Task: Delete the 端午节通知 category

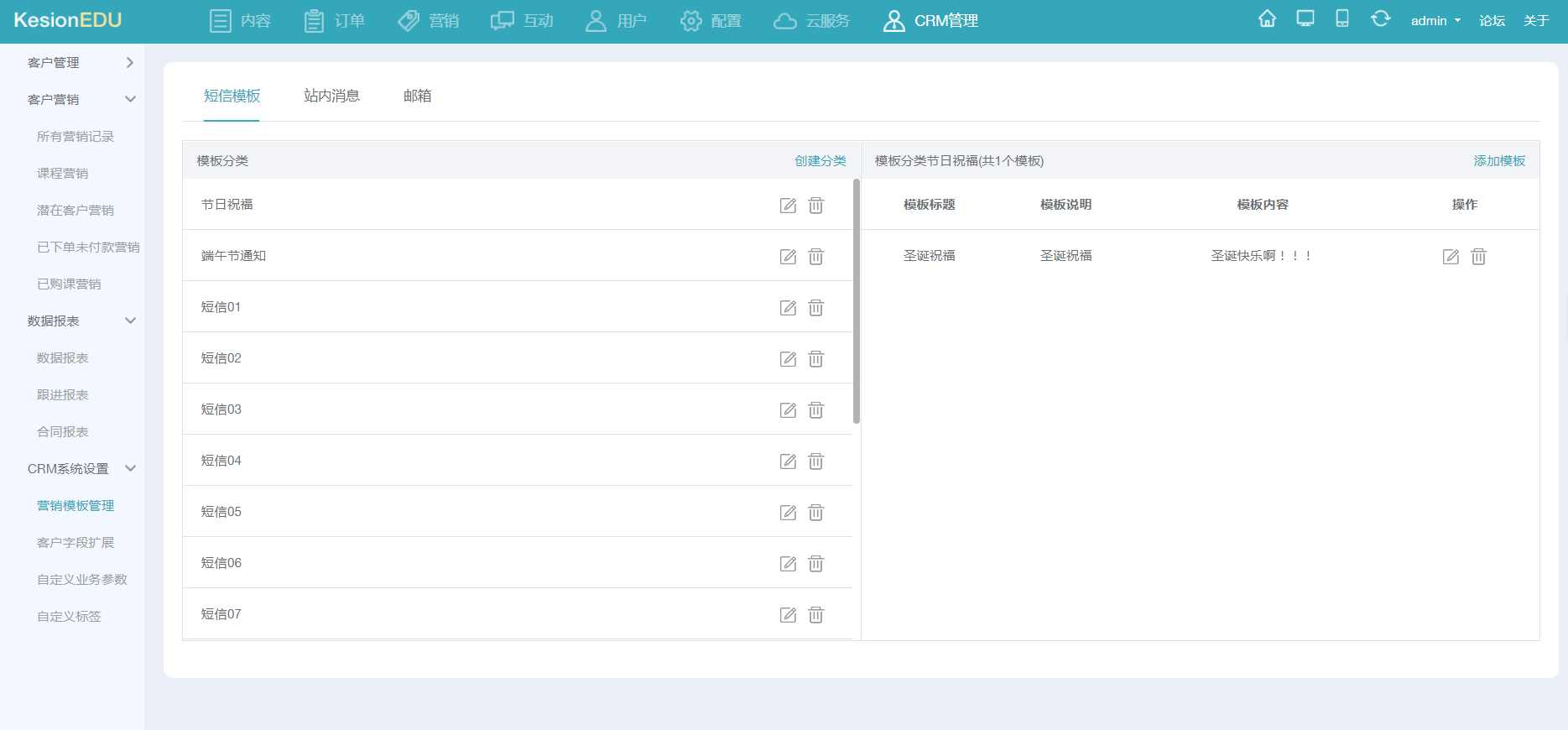Action: pos(816,257)
